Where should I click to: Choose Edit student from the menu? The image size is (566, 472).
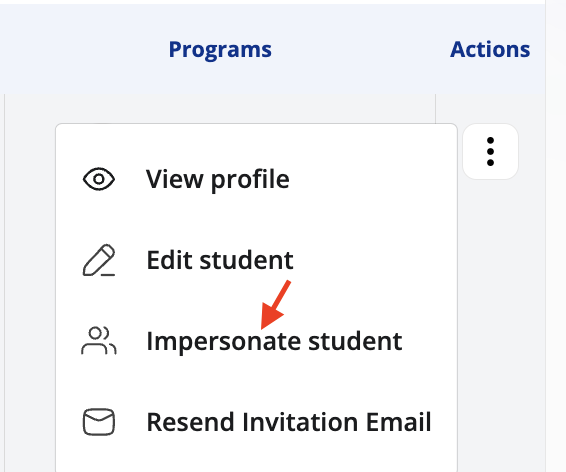pyautogui.click(x=256, y=260)
